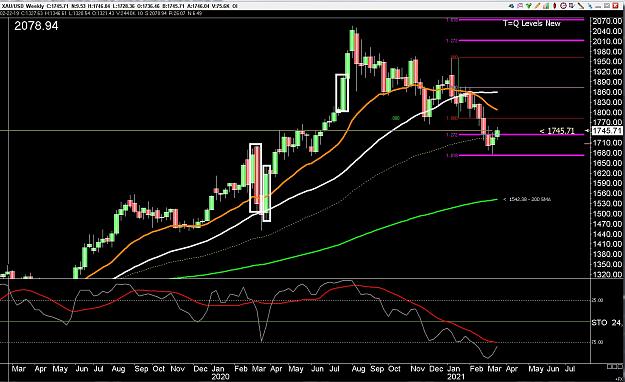Close the chart window with red X
Screen dimensions: 625x382
click(615, 6)
